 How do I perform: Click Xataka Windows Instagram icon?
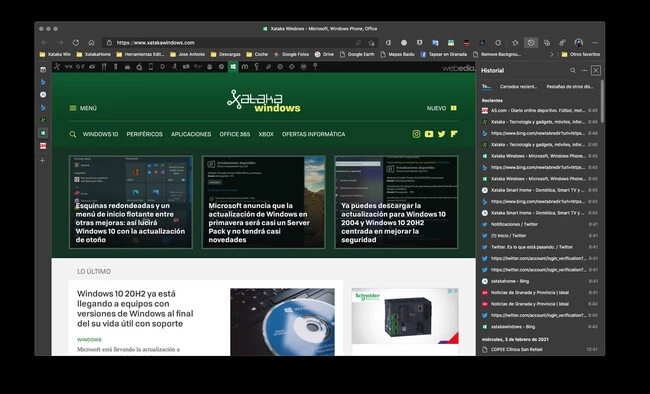pos(416,134)
